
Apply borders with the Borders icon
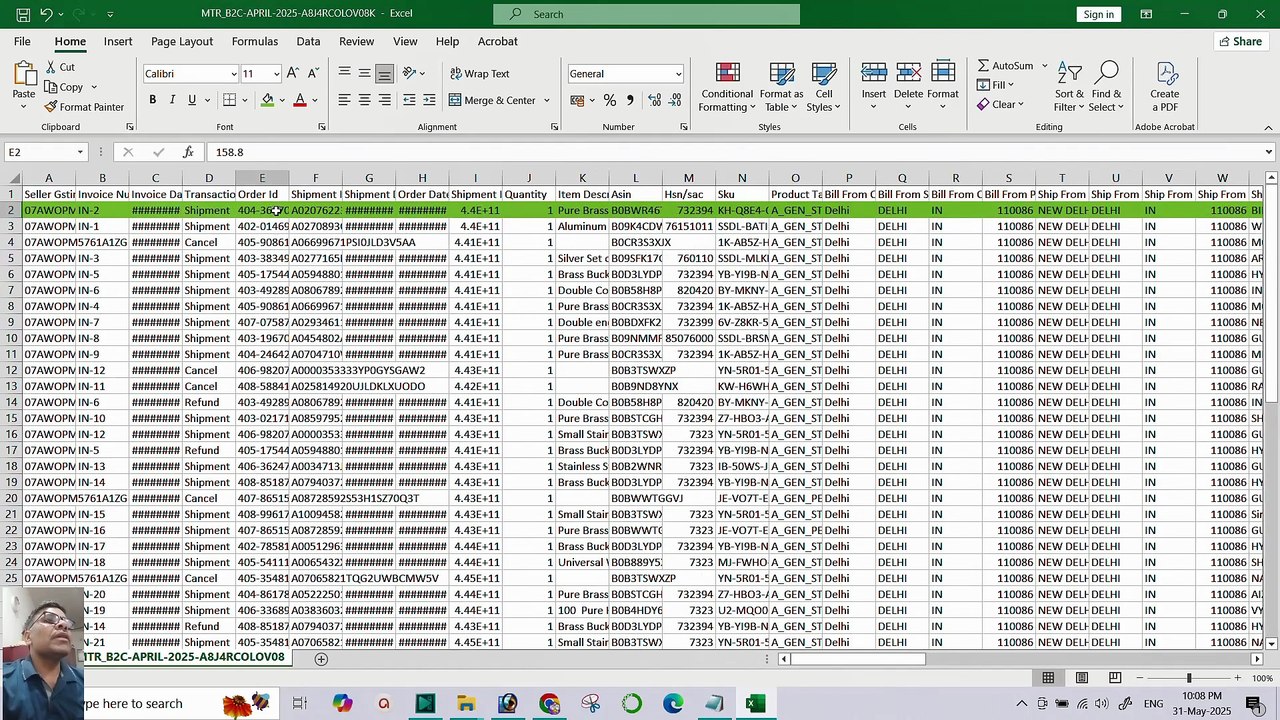point(230,100)
